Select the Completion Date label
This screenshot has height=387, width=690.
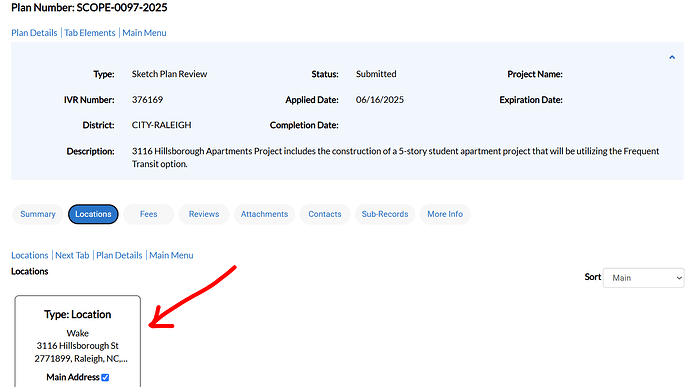[x=304, y=125]
